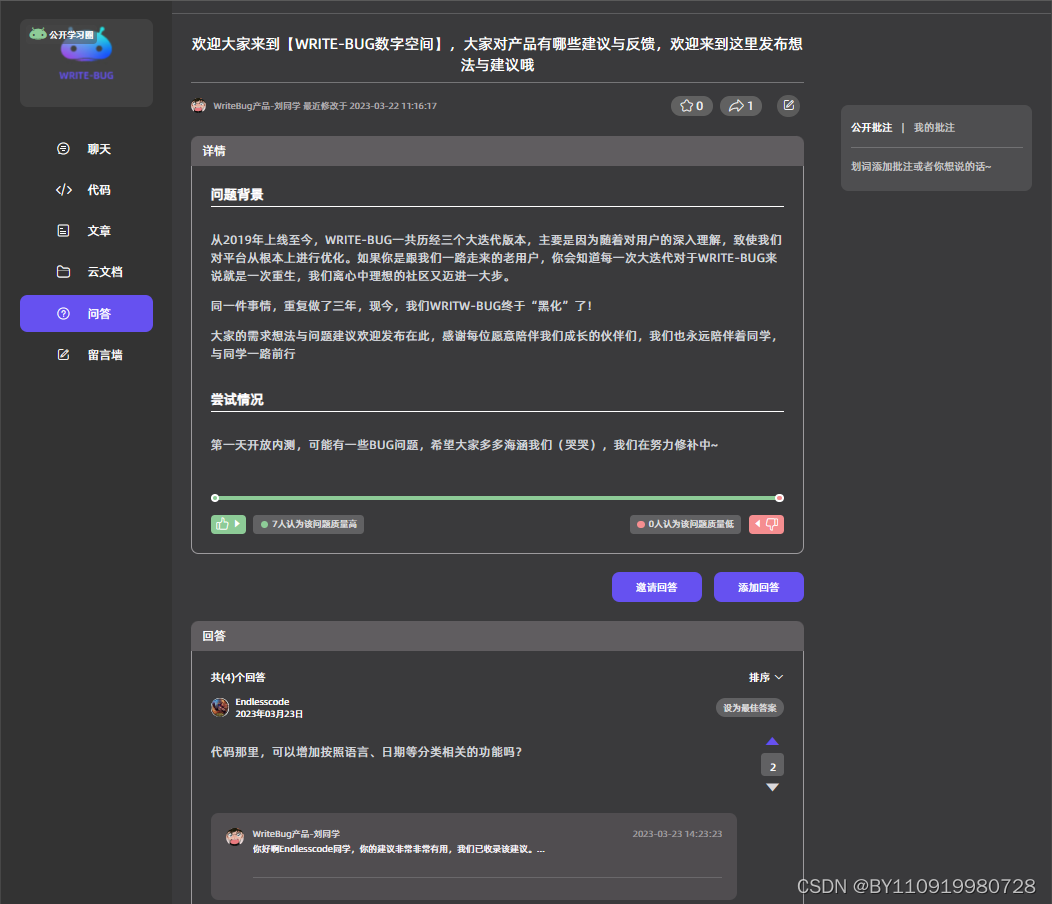
Task: Click the 7人认为该问题质量高 label
Action: coord(309,524)
